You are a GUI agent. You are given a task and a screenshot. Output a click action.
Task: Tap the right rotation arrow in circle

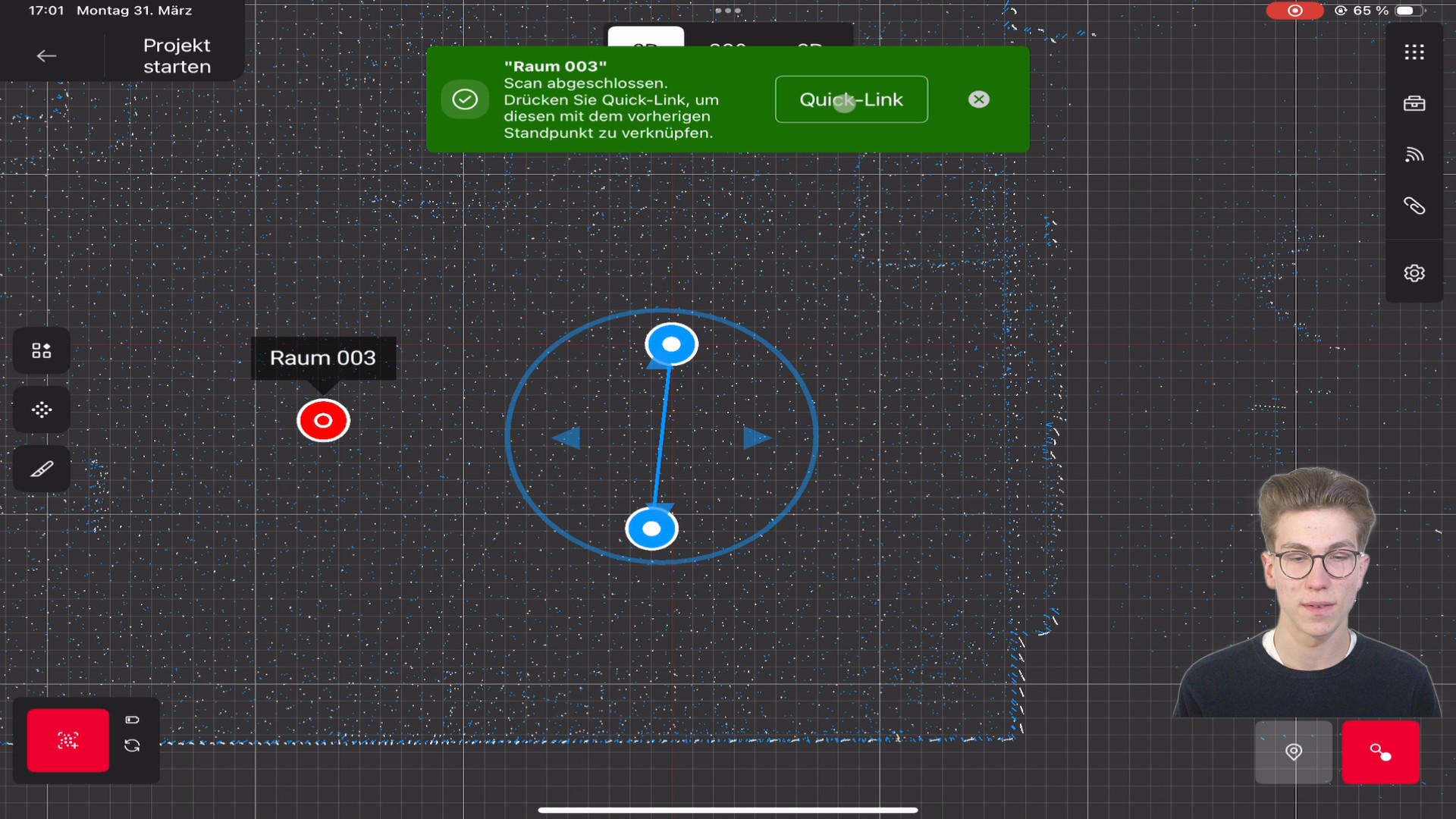point(757,438)
